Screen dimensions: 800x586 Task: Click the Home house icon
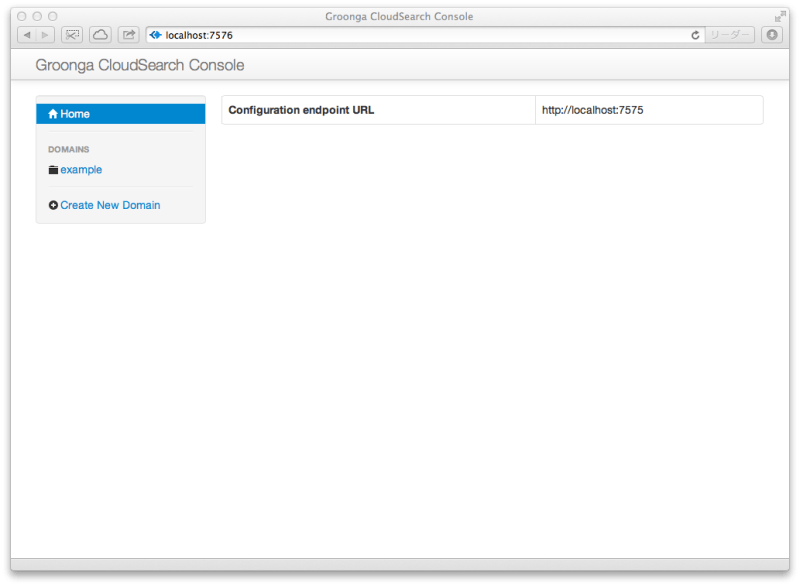pos(54,113)
